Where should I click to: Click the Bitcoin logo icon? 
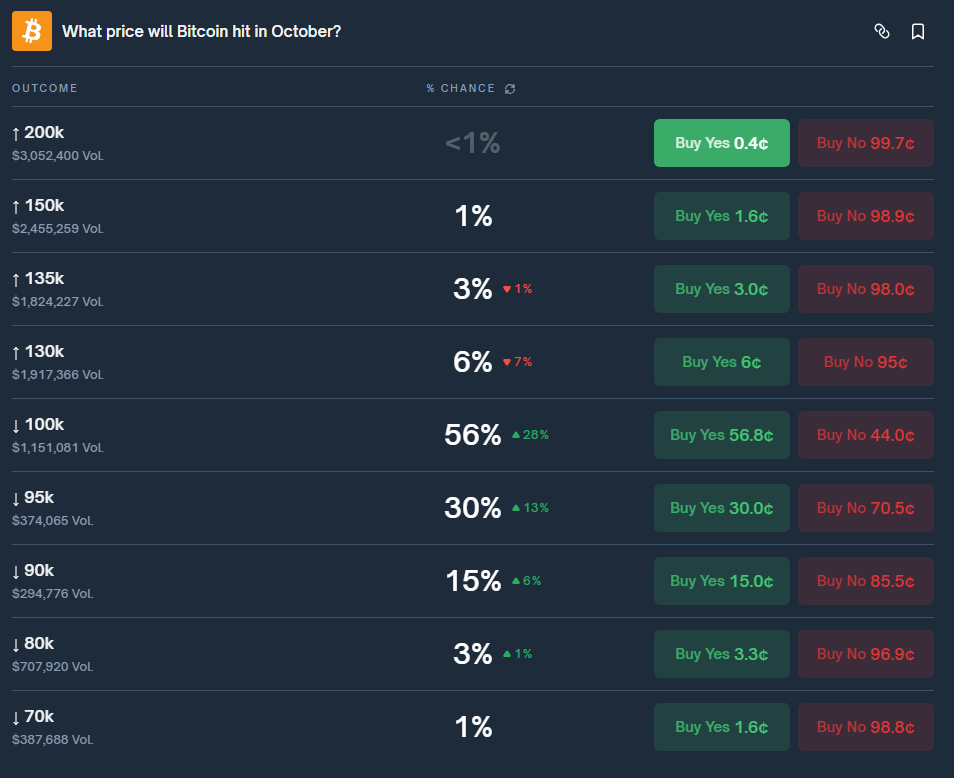(31, 31)
